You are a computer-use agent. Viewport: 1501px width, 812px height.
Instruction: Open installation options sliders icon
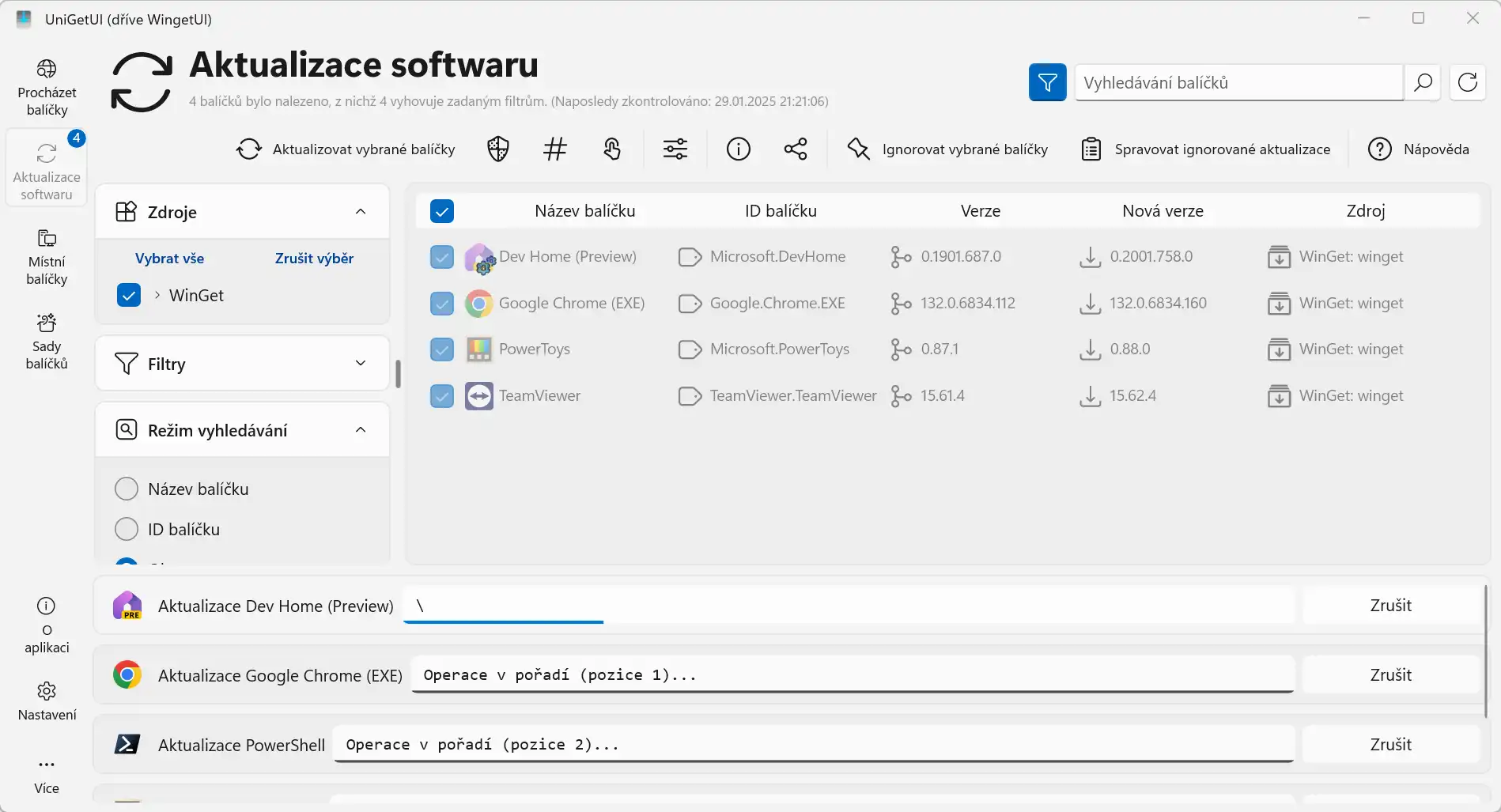point(675,149)
